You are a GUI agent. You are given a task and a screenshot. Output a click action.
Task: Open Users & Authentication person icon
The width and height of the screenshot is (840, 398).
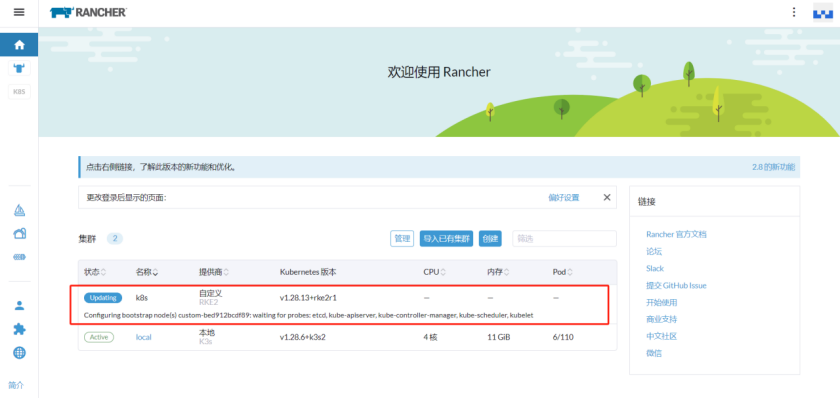(19, 305)
